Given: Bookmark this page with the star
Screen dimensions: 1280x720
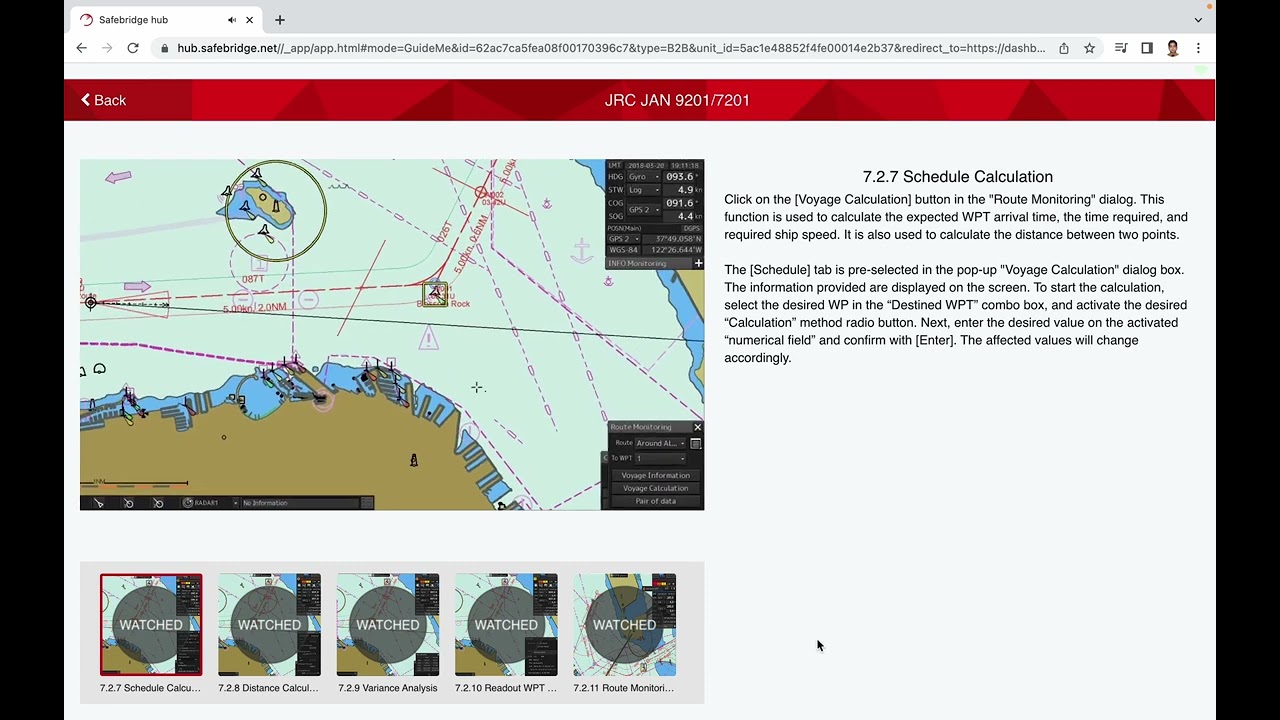Looking at the screenshot, I should coord(1090,48).
